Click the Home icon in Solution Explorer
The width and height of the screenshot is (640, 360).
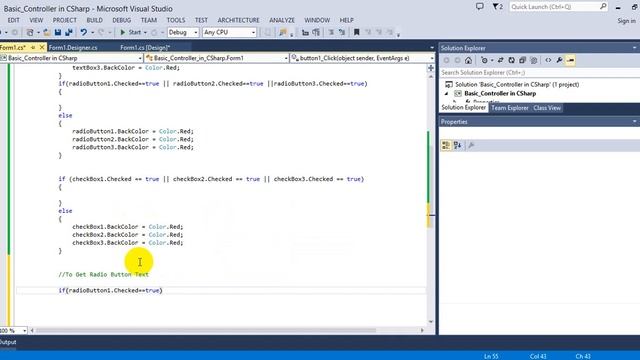click(468, 60)
